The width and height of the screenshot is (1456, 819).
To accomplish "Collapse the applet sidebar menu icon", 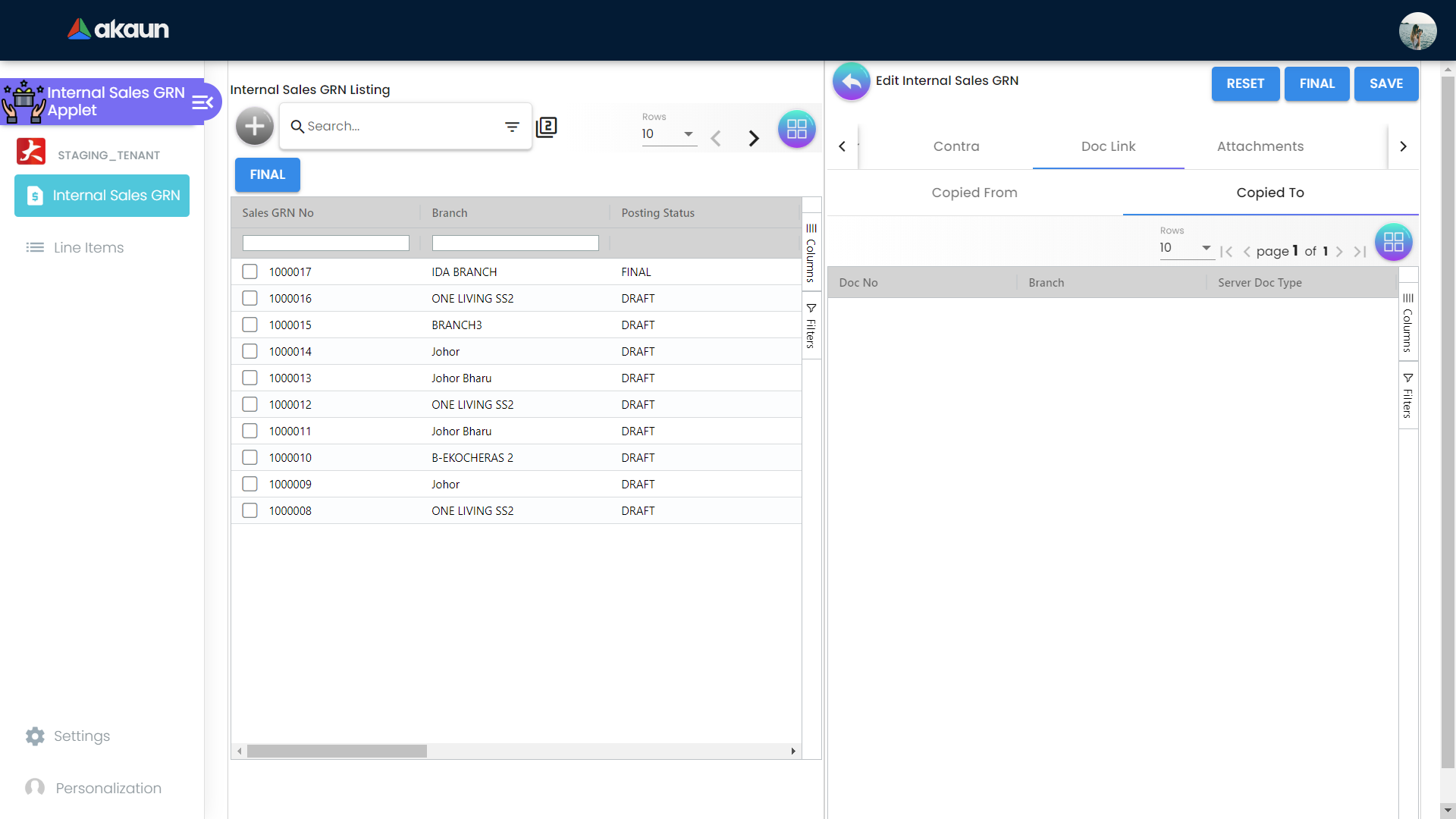I will pyautogui.click(x=202, y=102).
